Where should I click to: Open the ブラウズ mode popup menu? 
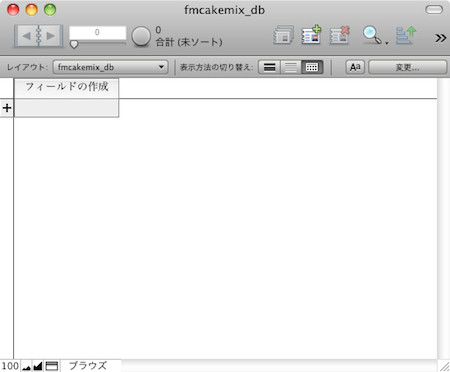(88, 366)
